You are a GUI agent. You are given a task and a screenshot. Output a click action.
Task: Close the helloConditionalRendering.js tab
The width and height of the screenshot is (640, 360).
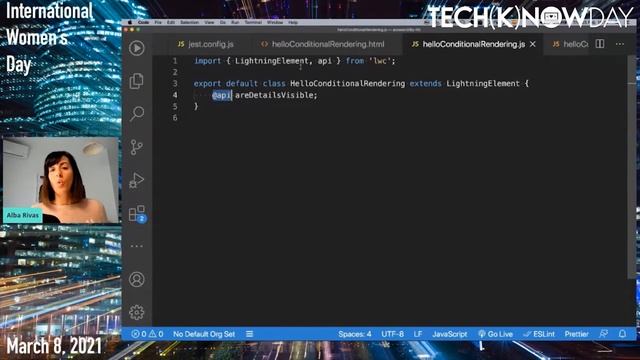(x=533, y=44)
